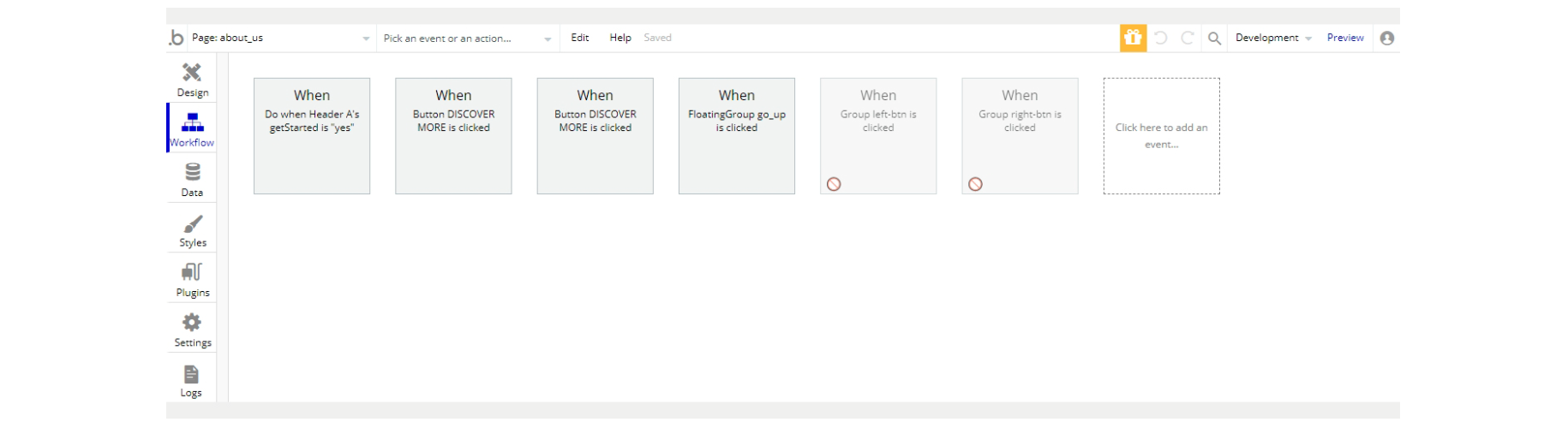Select the FloatingGroup go_up workflow event
The height and width of the screenshot is (428, 1568).
pyautogui.click(x=737, y=136)
